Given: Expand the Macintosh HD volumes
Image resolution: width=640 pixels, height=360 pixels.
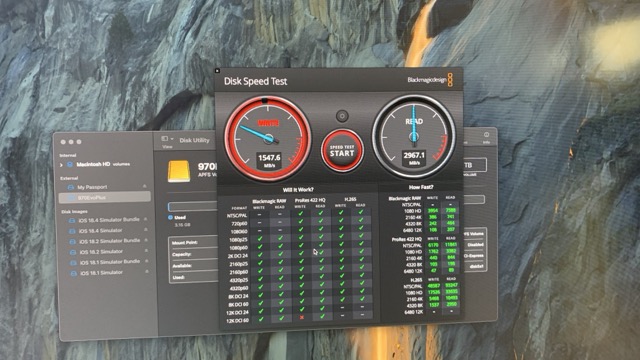Looking at the screenshot, I should point(61,165).
